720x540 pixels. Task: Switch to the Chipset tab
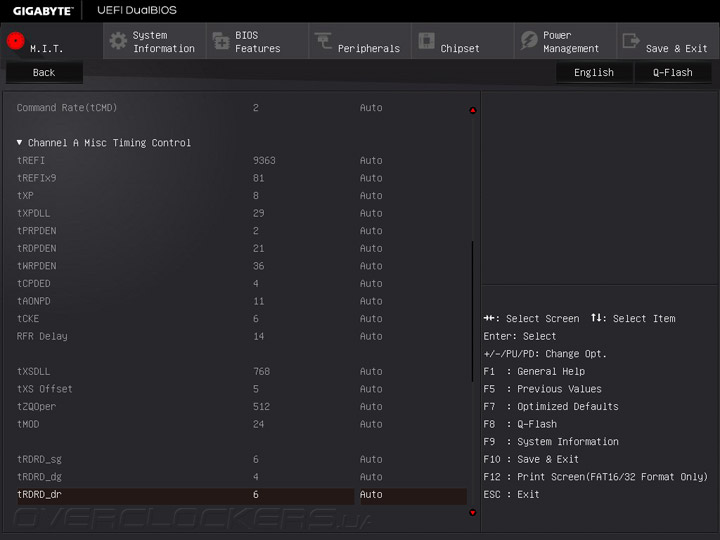tap(460, 48)
